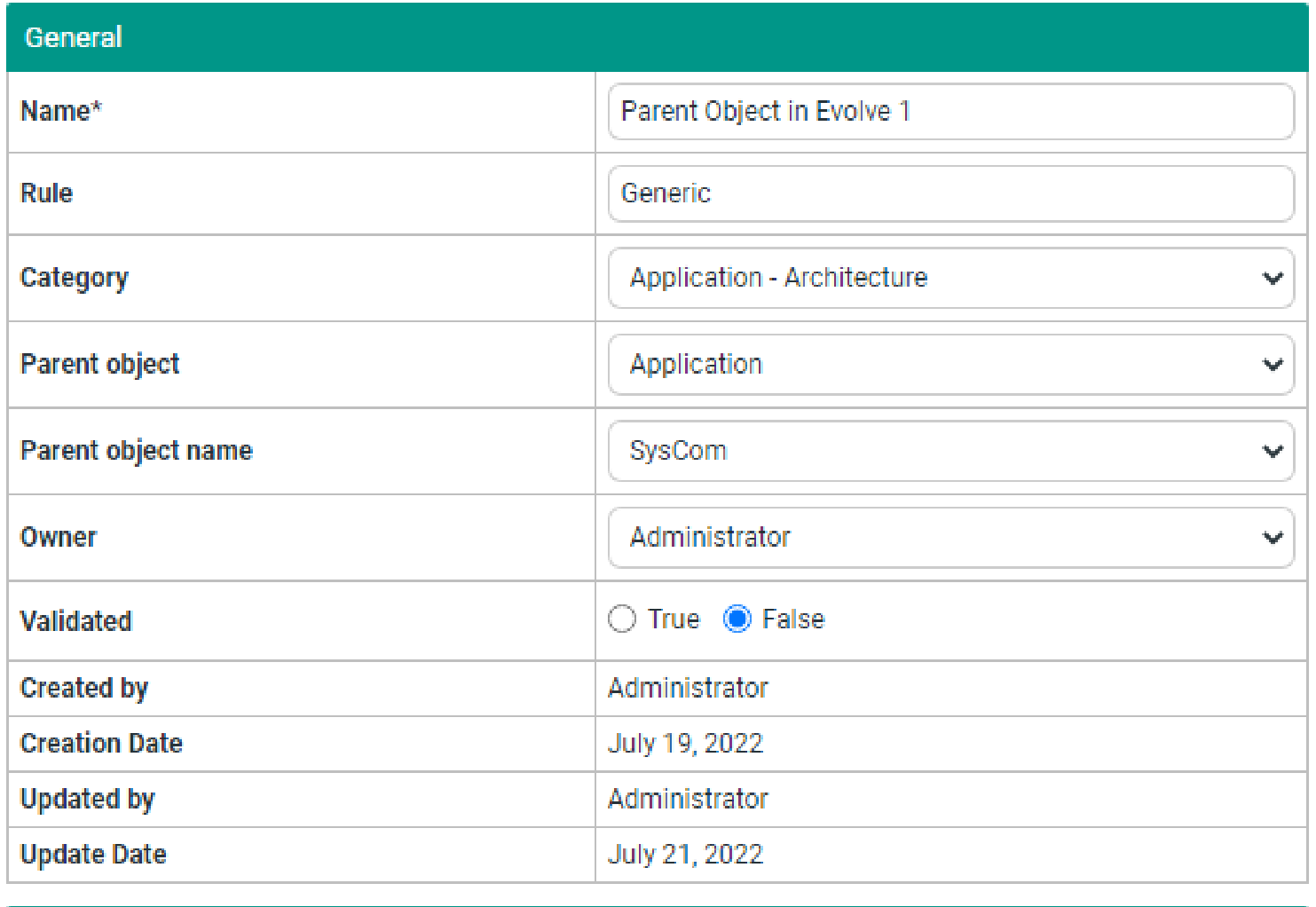1316x907 pixels.
Task: Click the July 21, 2022 update date
Action: (685, 854)
